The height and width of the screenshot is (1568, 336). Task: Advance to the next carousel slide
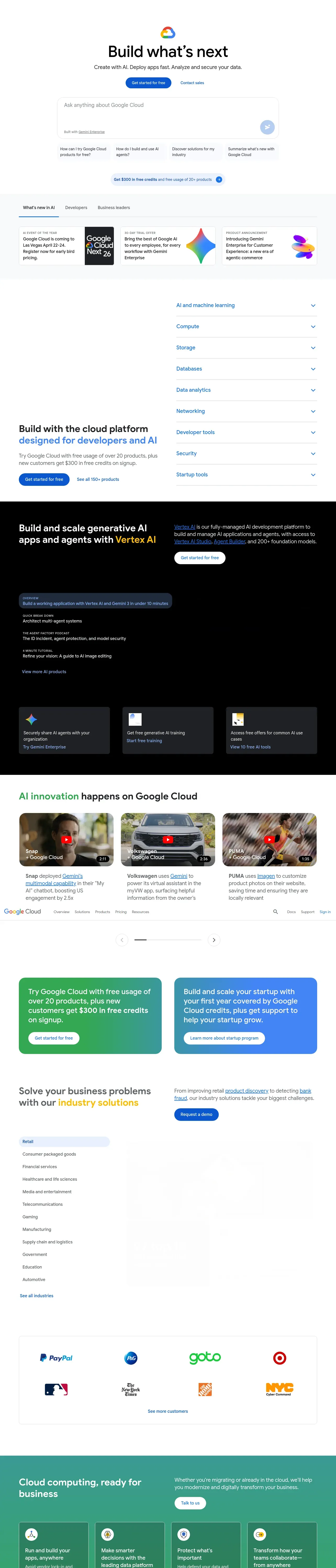point(214,940)
